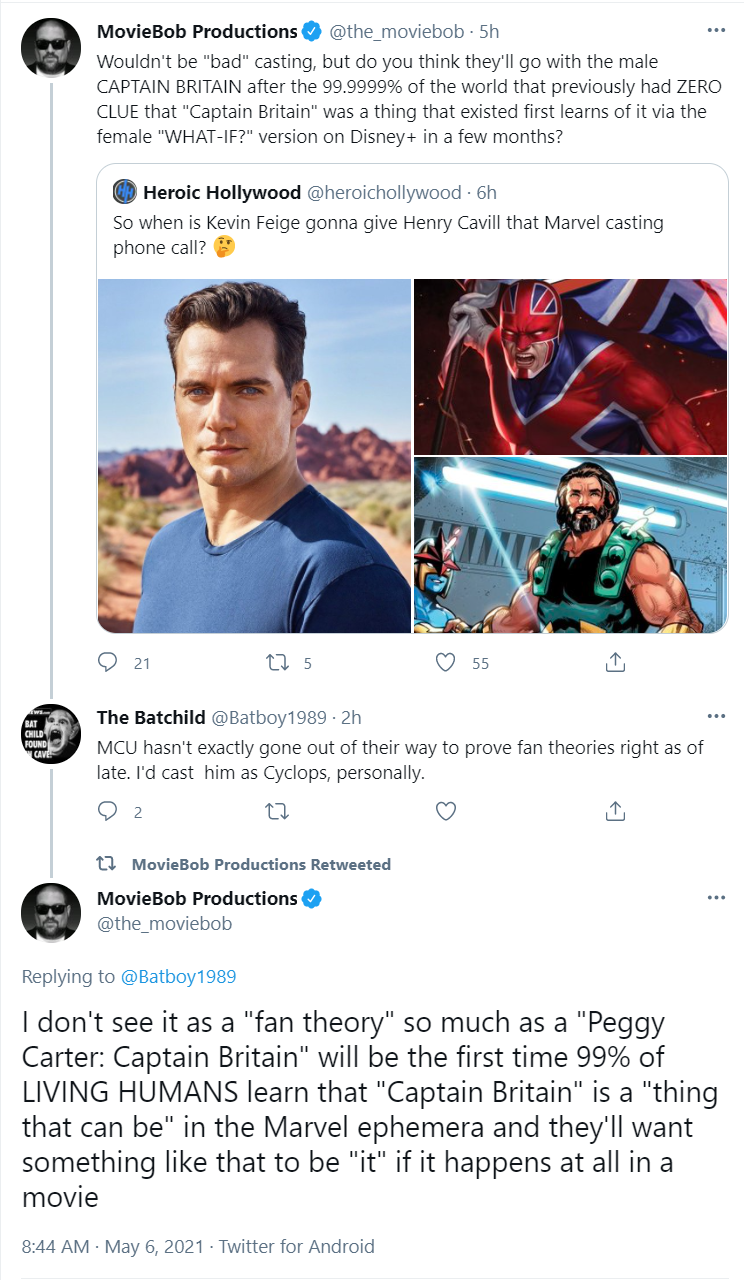View the bearded comic character image
This screenshot has width=744, height=1280.
pyautogui.click(x=571, y=545)
